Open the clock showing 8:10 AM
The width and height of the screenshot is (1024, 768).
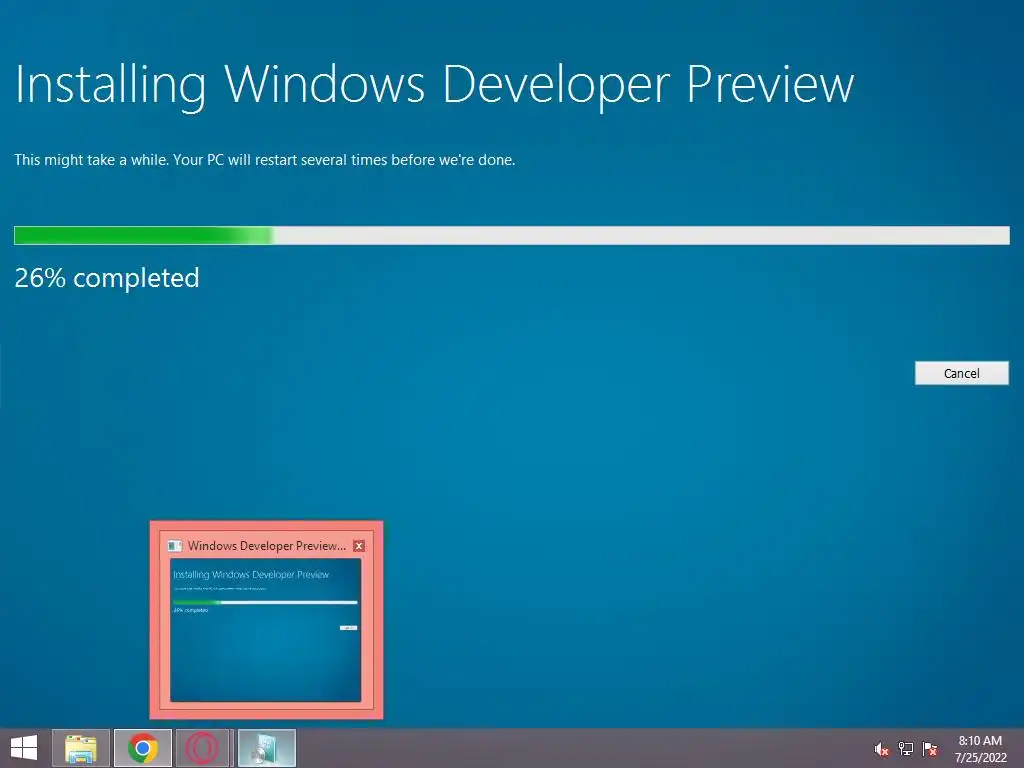click(980, 749)
